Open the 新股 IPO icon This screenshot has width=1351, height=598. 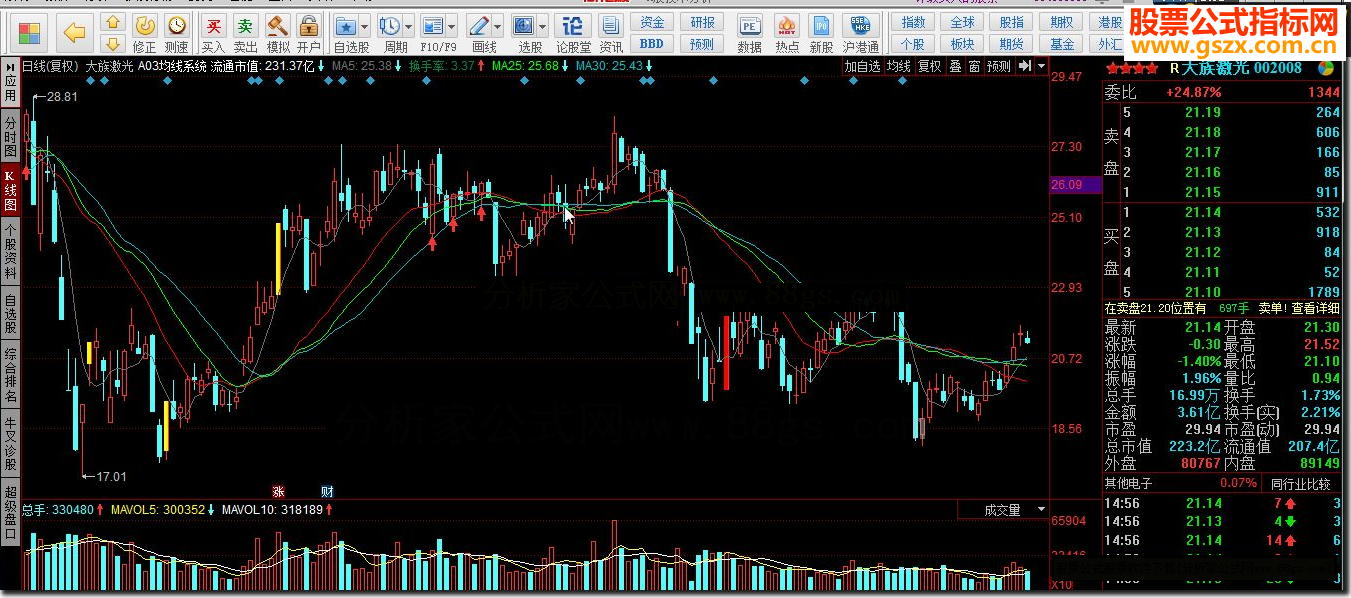coord(821,25)
